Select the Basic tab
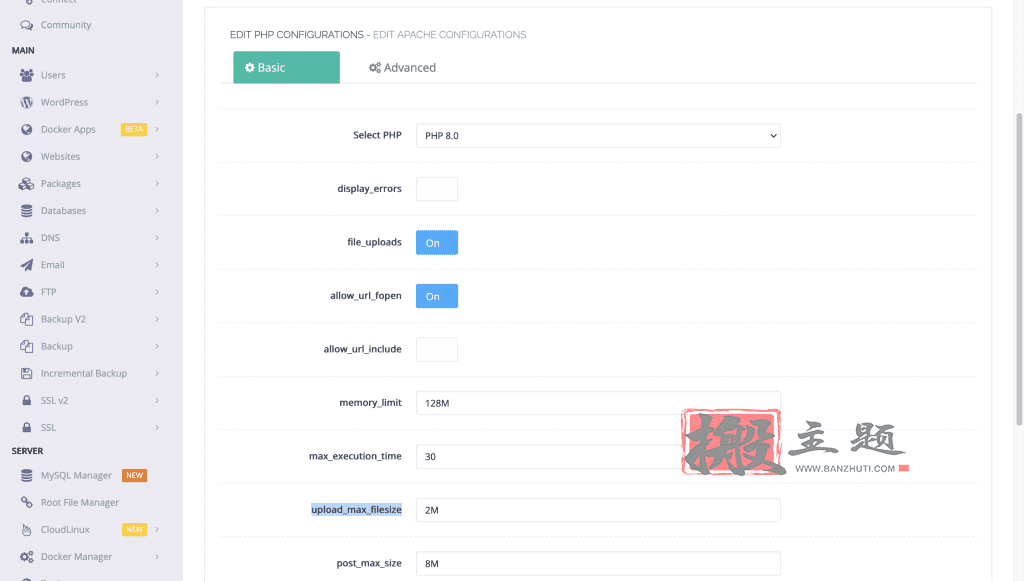The height and width of the screenshot is (581, 1024). (286, 67)
